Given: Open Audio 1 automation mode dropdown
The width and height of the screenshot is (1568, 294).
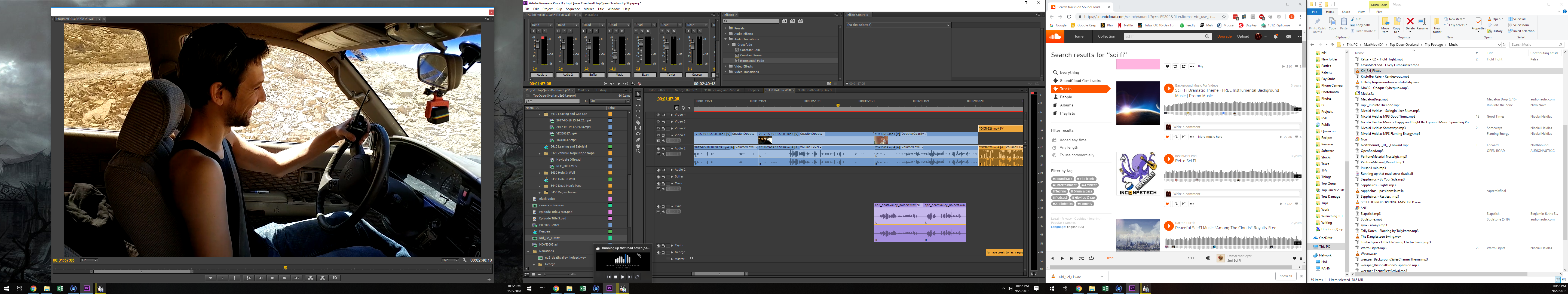Looking at the screenshot, I should 542,25.
